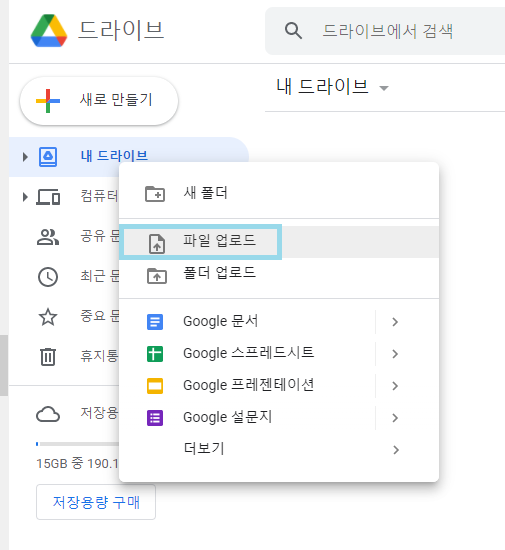Click the blue Google Docs icon

pos(155,322)
